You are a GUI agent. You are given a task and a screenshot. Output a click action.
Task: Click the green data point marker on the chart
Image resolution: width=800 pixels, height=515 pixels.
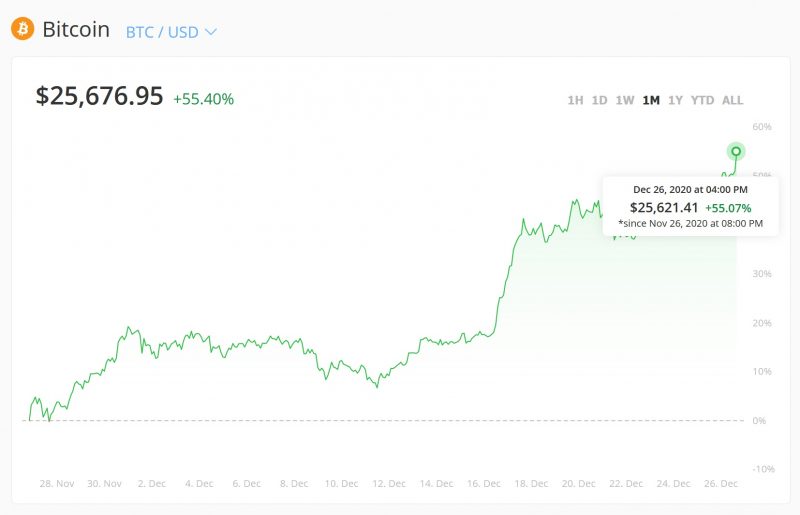click(x=737, y=151)
